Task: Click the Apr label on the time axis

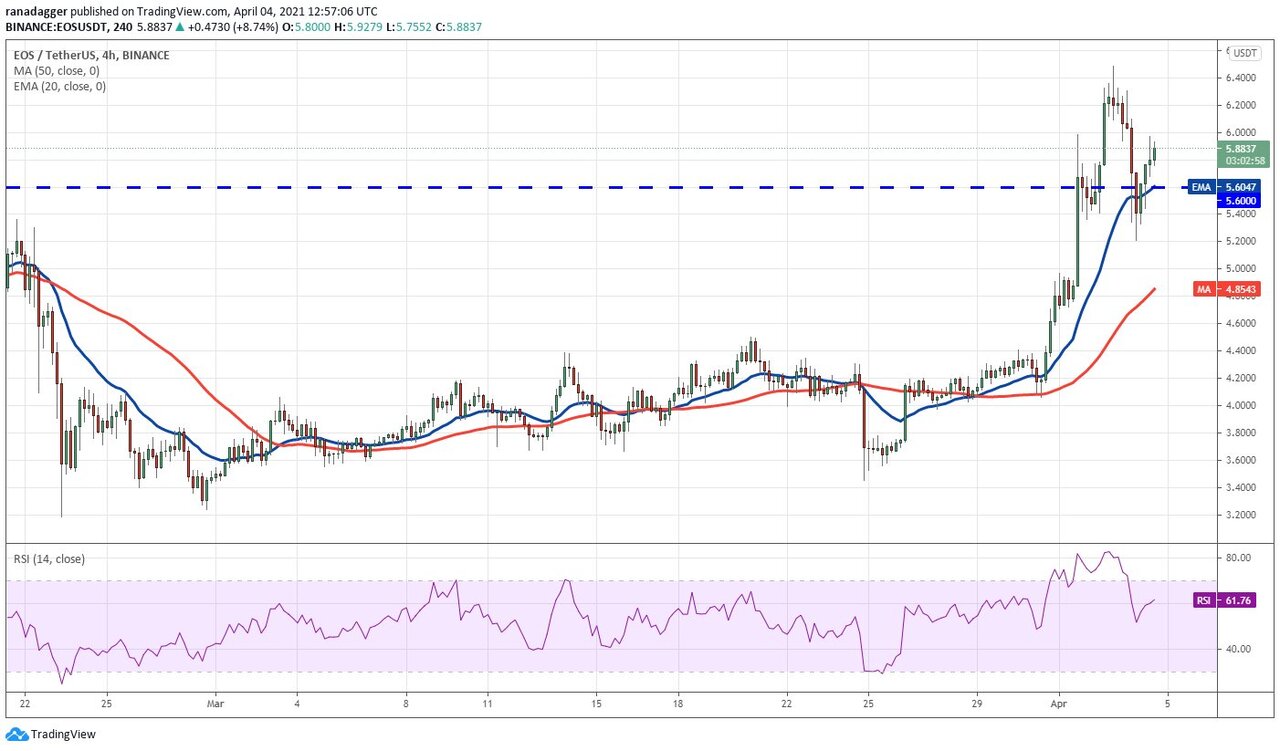Action: (1060, 703)
